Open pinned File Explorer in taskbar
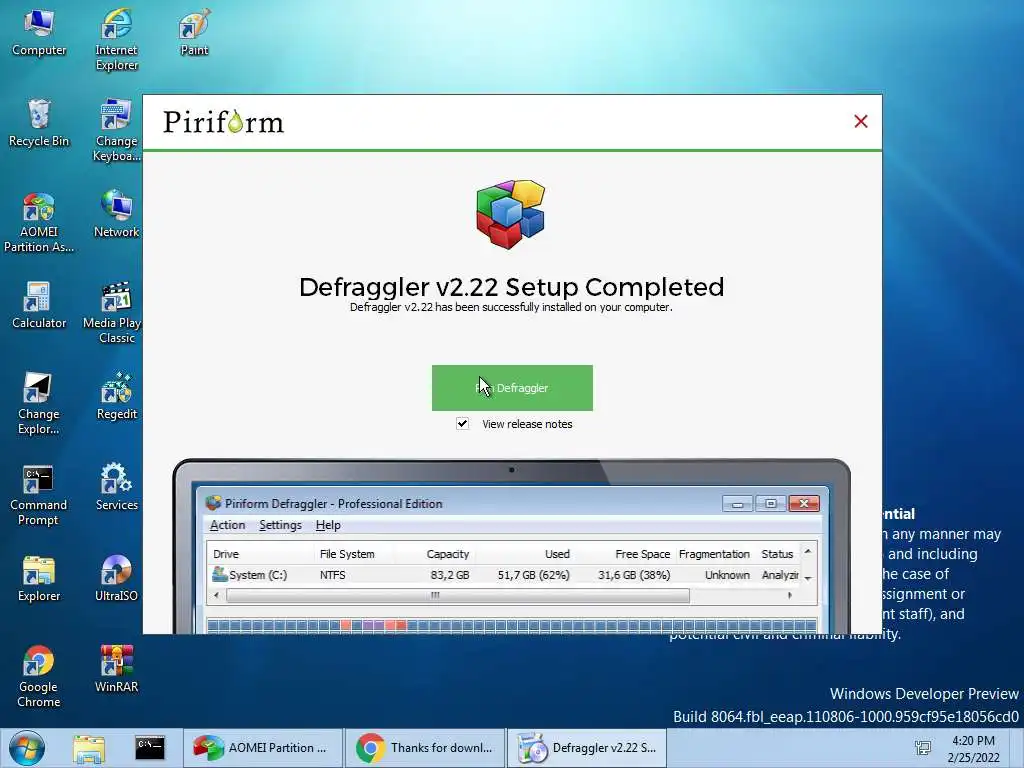This screenshot has width=1024, height=768. coord(89,748)
